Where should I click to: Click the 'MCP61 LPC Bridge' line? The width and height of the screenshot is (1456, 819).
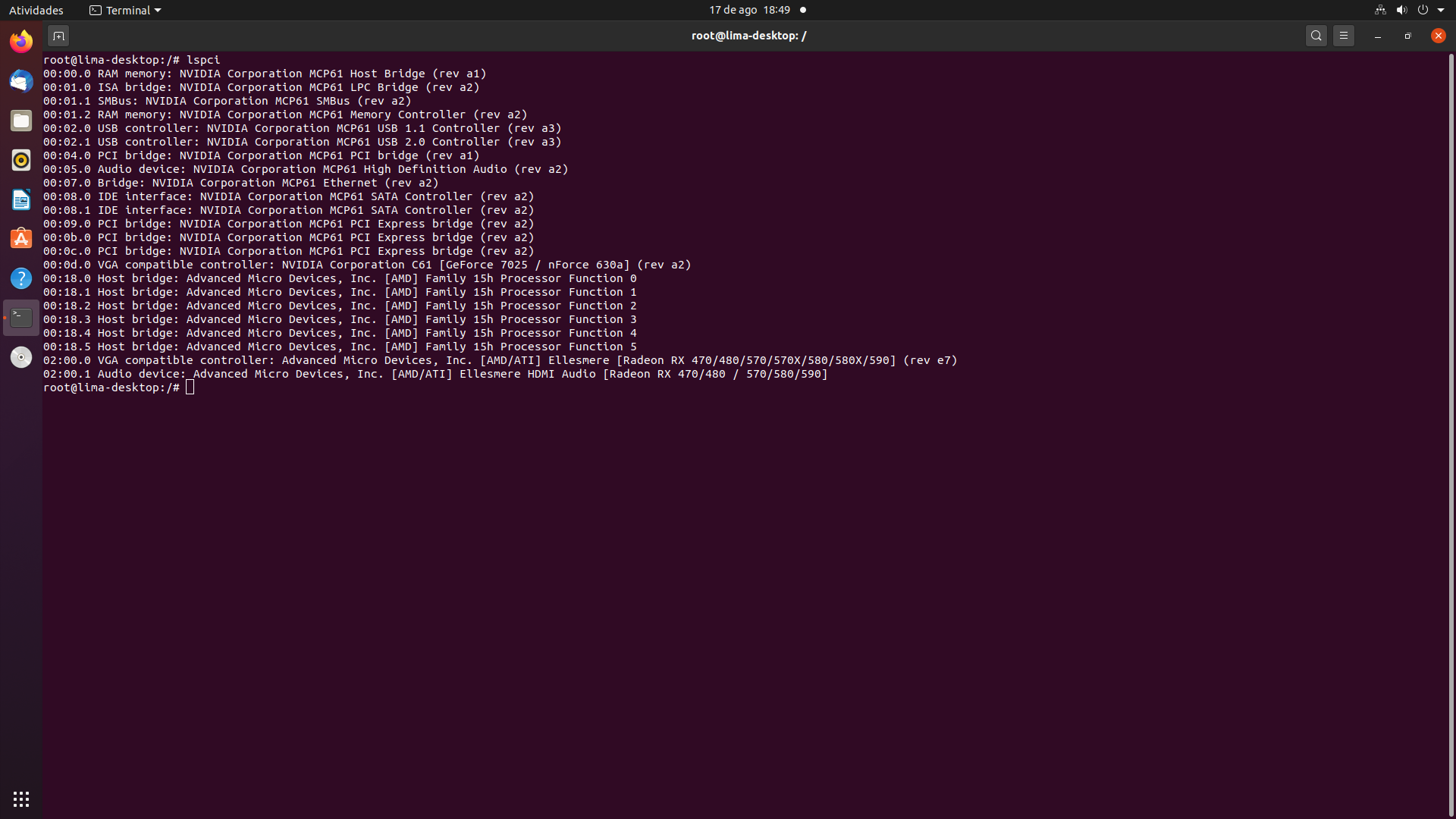click(x=262, y=87)
